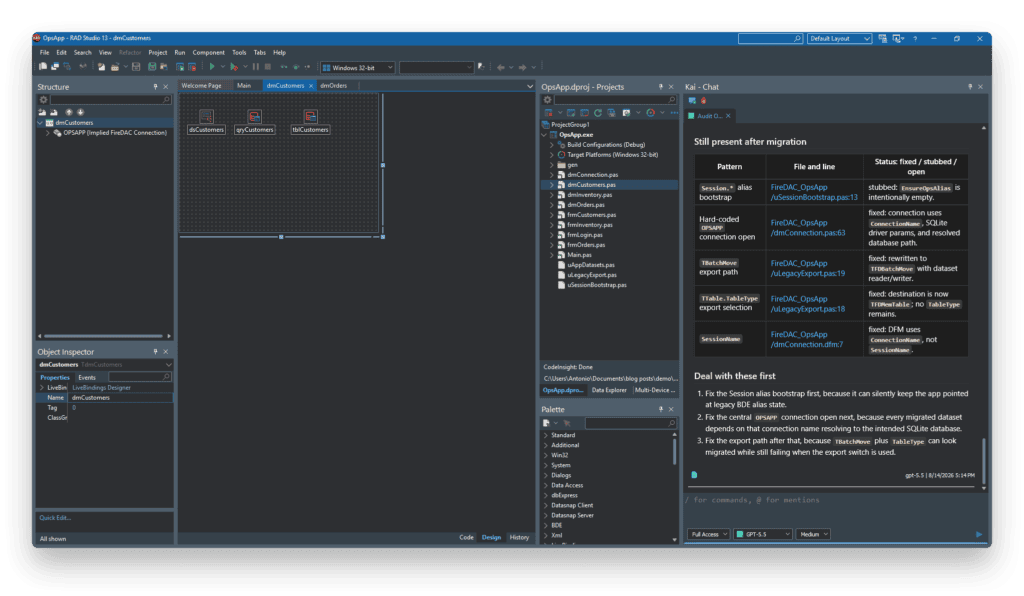Expand the LiveBindings Designer property
Viewport: 1024px width, 596px height.
[x=42, y=388]
